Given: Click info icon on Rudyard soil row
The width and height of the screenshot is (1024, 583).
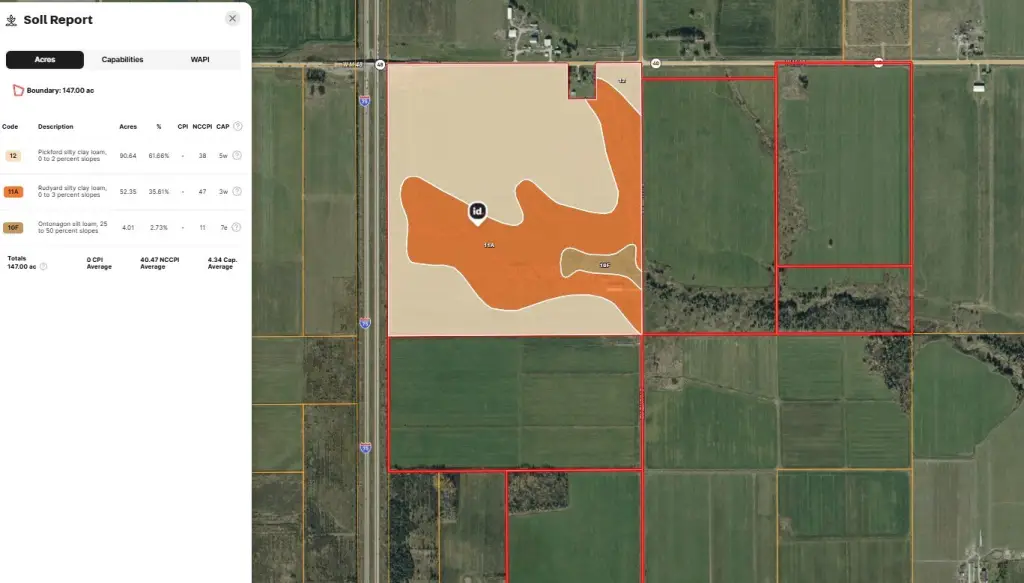Looking at the screenshot, I should tap(237, 191).
